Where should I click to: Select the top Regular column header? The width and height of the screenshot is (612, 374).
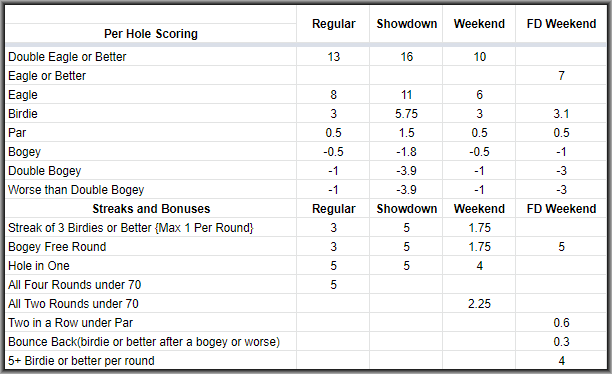pos(334,24)
